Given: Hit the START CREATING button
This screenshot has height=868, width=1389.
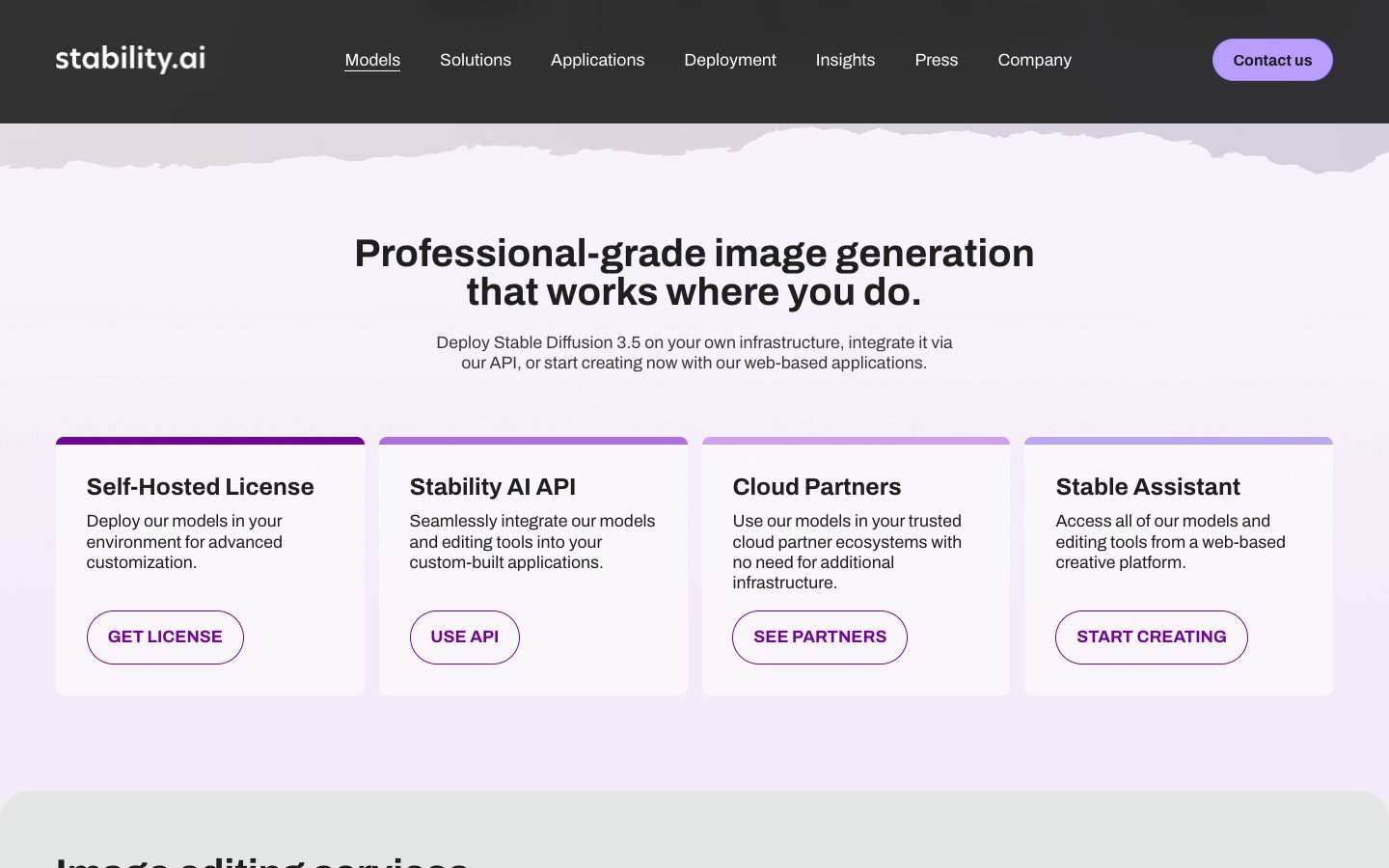Looking at the screenshot, I should pos(1151,637).
